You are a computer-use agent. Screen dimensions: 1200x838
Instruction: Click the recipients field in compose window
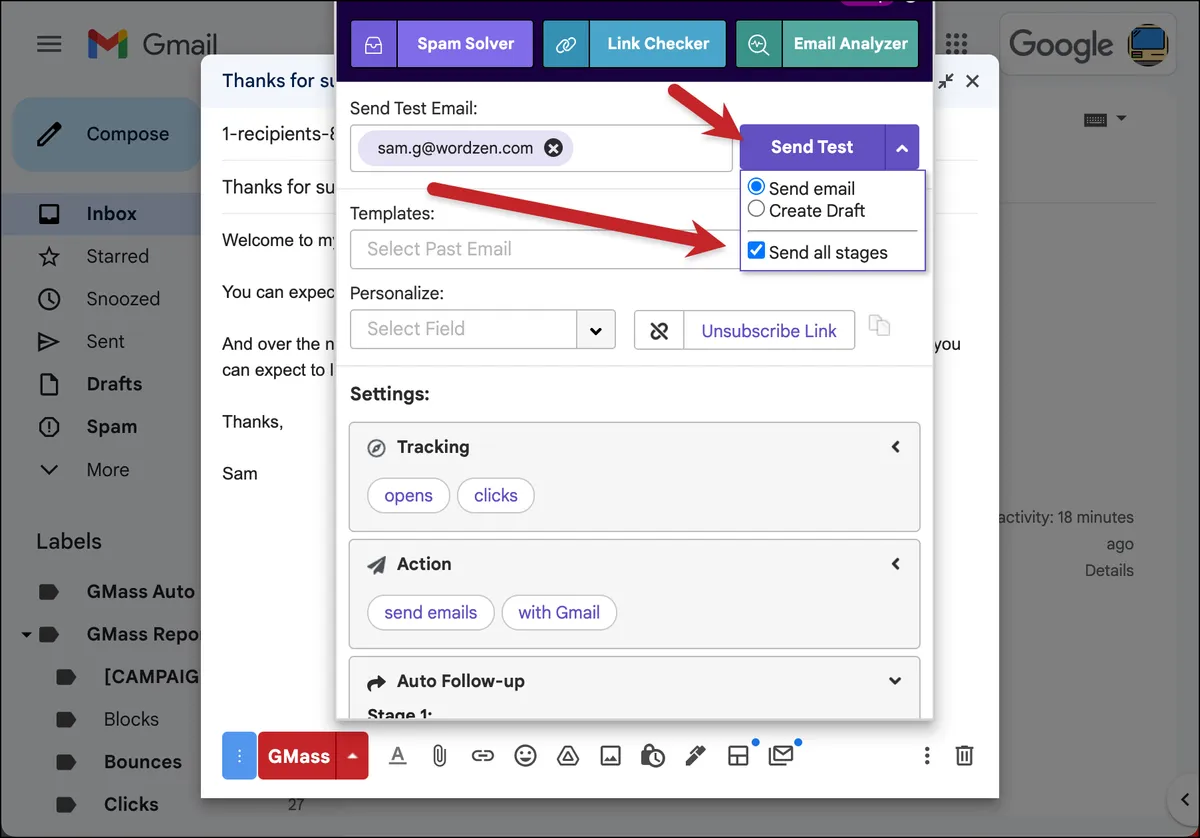coord(278,133)
